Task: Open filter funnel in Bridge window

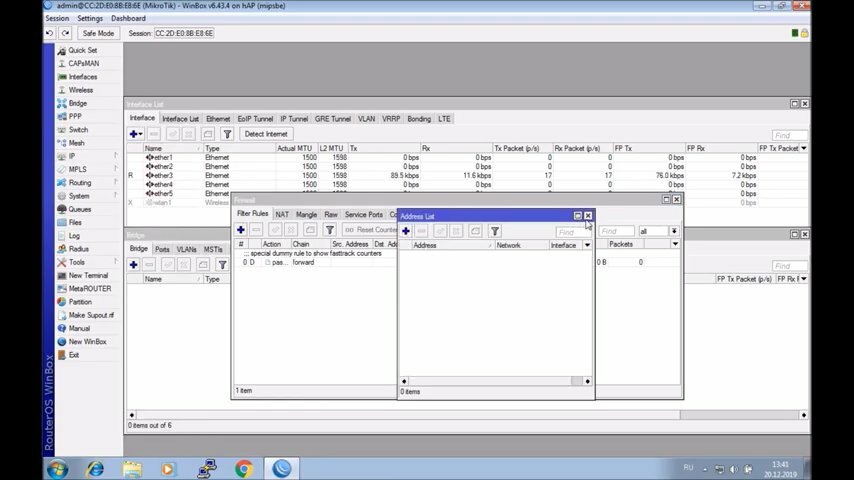Action: (222, 265)
